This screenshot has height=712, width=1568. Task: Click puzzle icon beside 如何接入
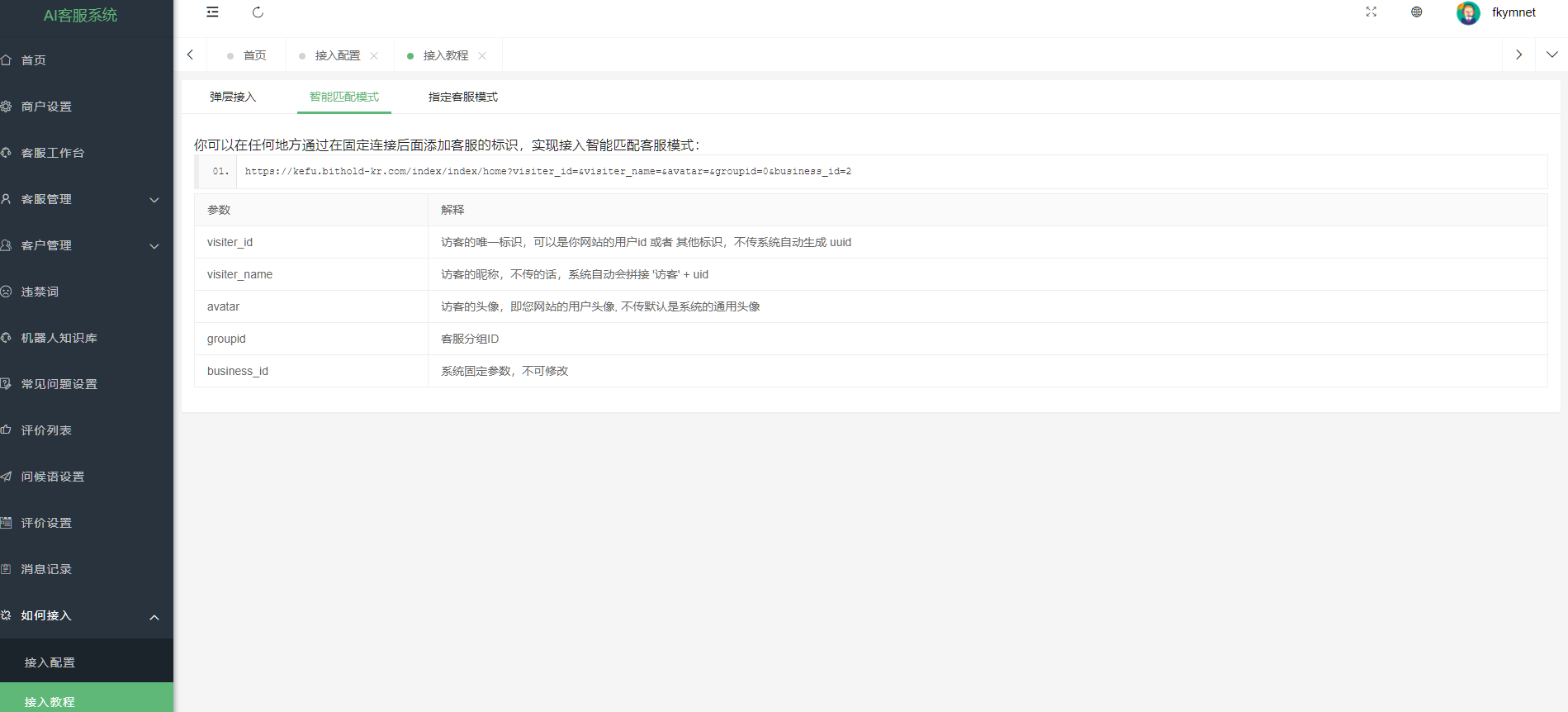[6, 615]
